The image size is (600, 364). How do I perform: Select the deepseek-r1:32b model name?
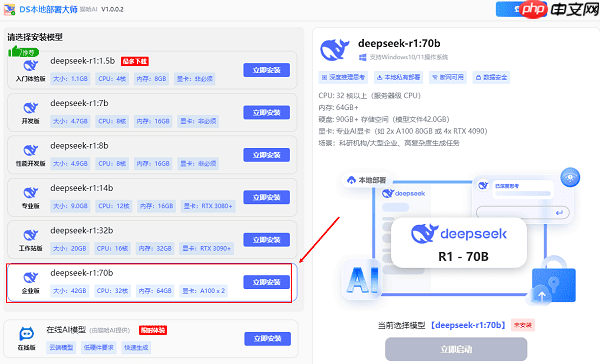coord(82,231)
